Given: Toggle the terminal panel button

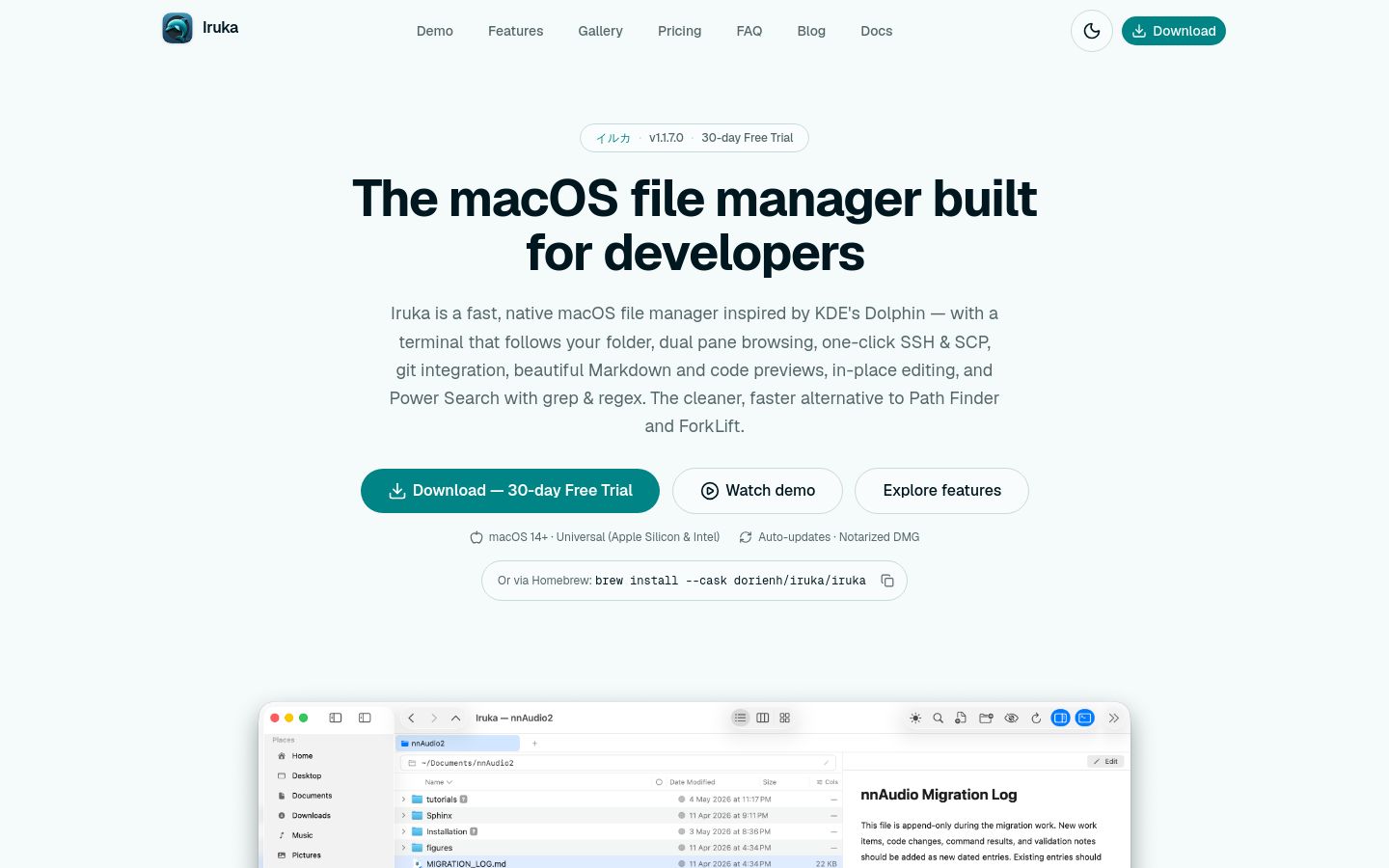Looking at the screenshot, I should coord(1085,718).
